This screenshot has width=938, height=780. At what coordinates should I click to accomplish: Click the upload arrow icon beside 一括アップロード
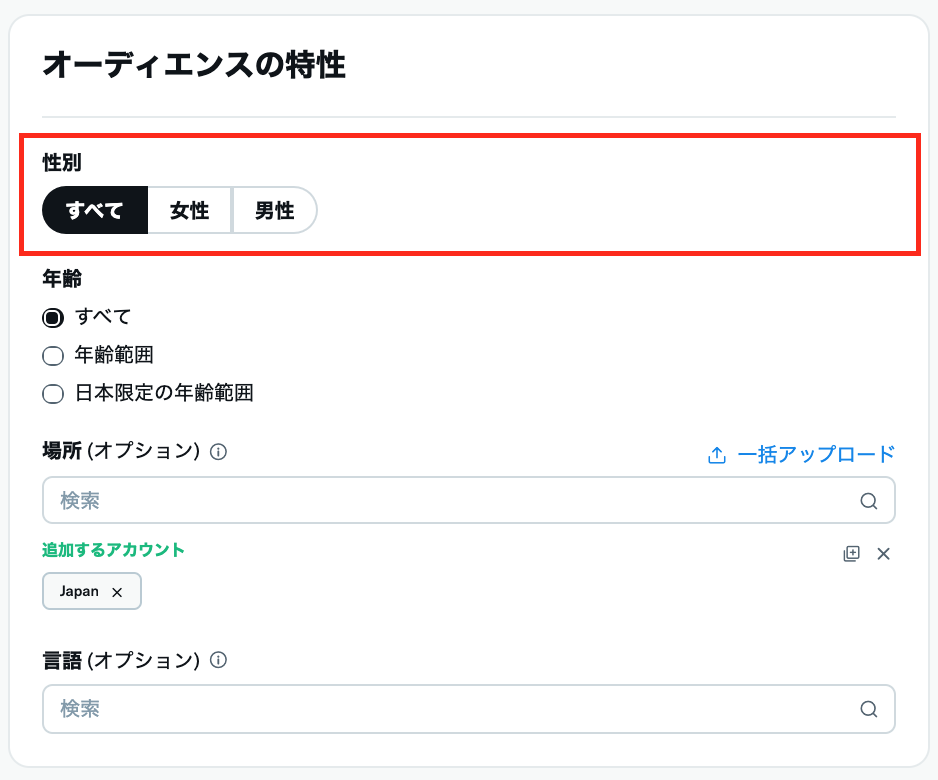click(716, 456)
